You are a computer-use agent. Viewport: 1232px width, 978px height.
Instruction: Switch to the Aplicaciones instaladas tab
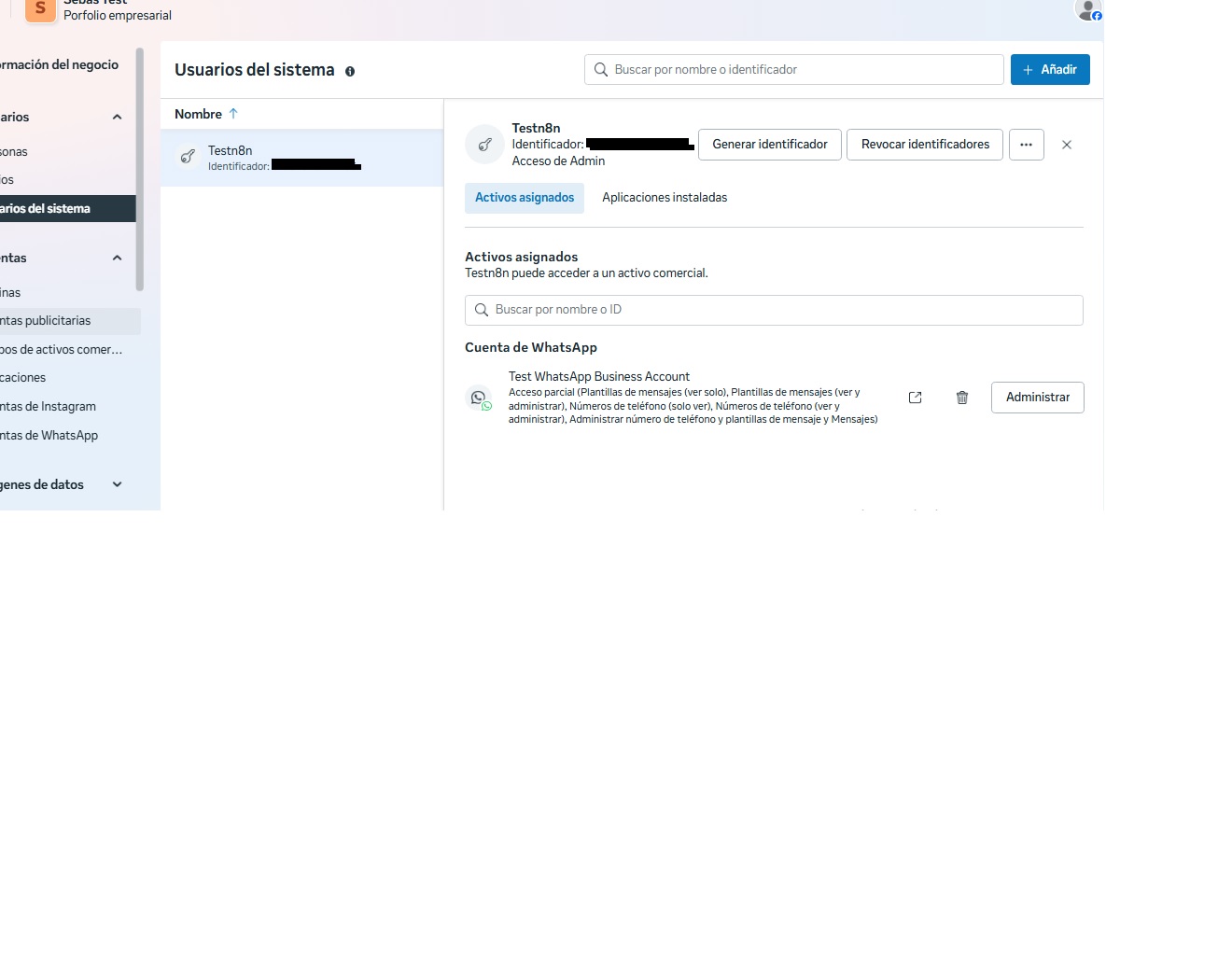[x=665, y=198]
